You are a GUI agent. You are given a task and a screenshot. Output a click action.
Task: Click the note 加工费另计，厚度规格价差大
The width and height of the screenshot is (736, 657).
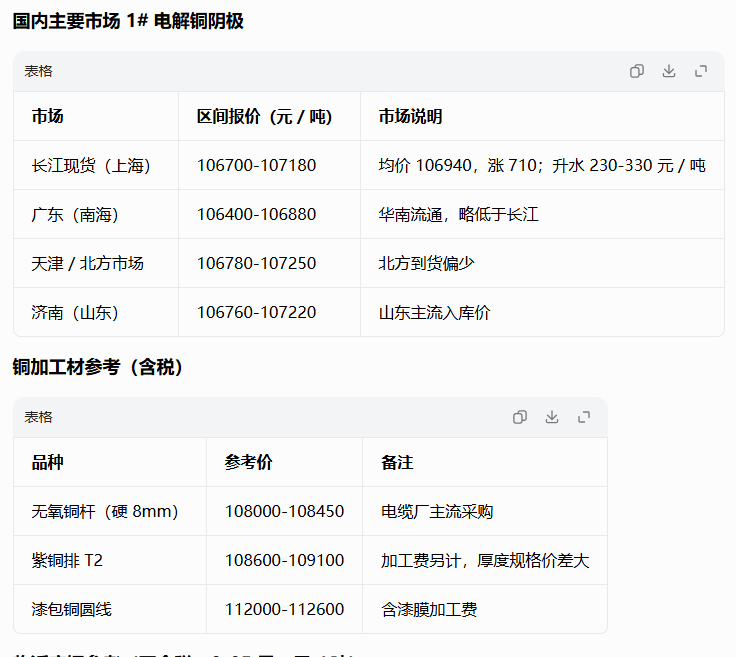(x=485, y=560)
